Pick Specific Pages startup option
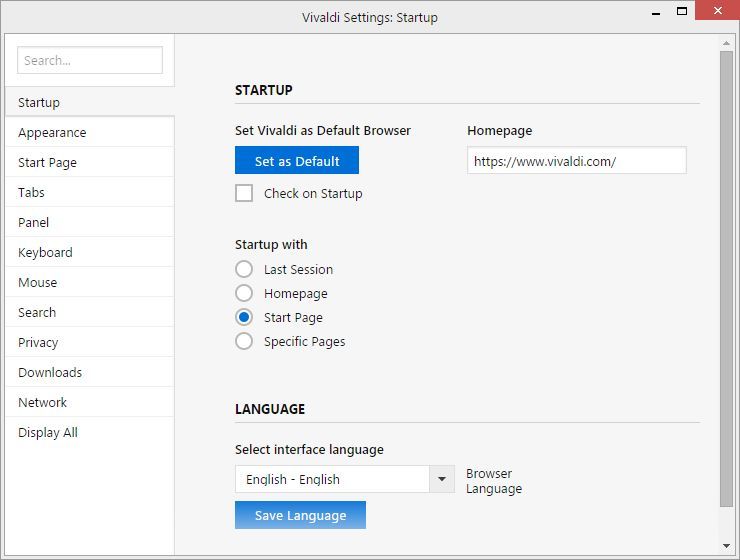Viewport: 740px width, 560px height. 244,341
